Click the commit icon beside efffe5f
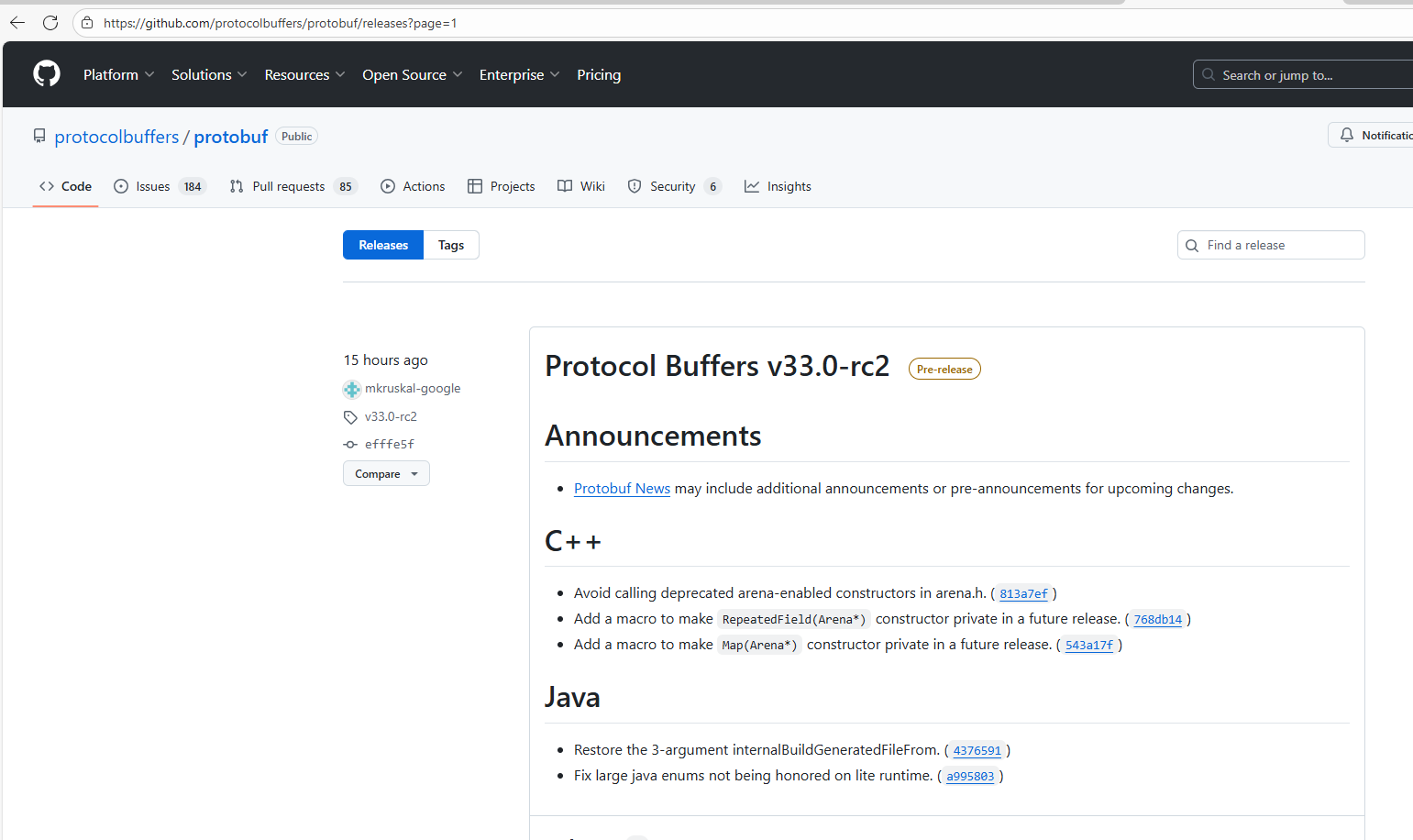The width and height of the screenshot is (1413, 840). tap(350, 444)
